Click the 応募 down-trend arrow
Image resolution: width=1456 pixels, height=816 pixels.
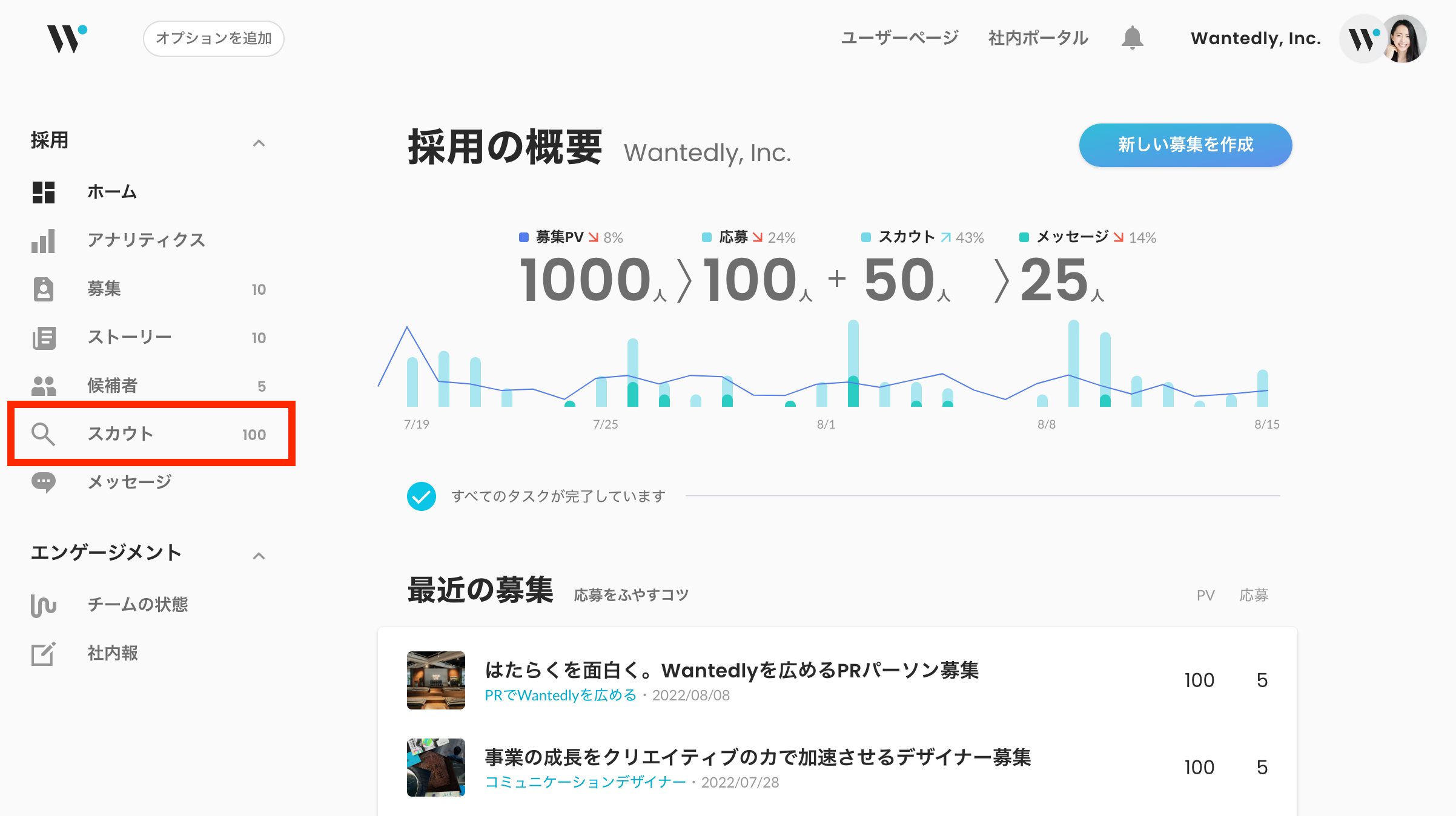[758, 237]
